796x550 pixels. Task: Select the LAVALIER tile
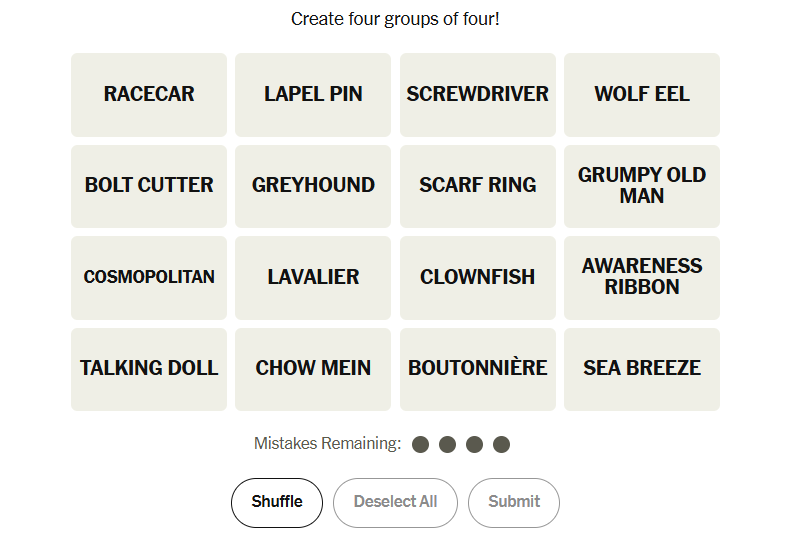pyautogui.click(x=313, y=278)
